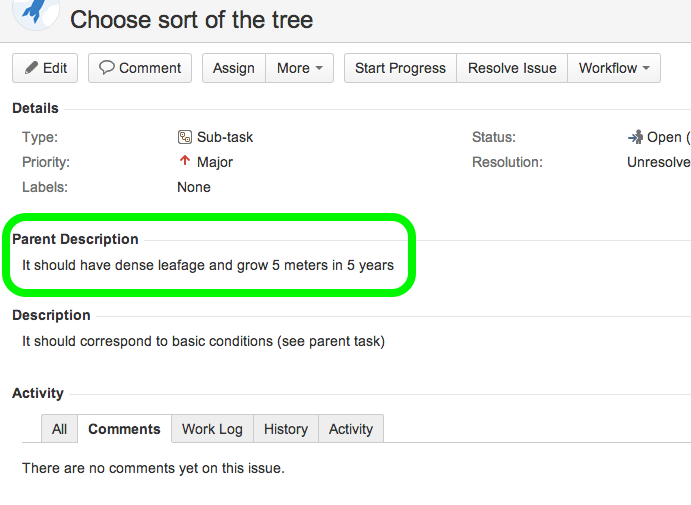Click the Labels value 'None'

coord(194,187)
